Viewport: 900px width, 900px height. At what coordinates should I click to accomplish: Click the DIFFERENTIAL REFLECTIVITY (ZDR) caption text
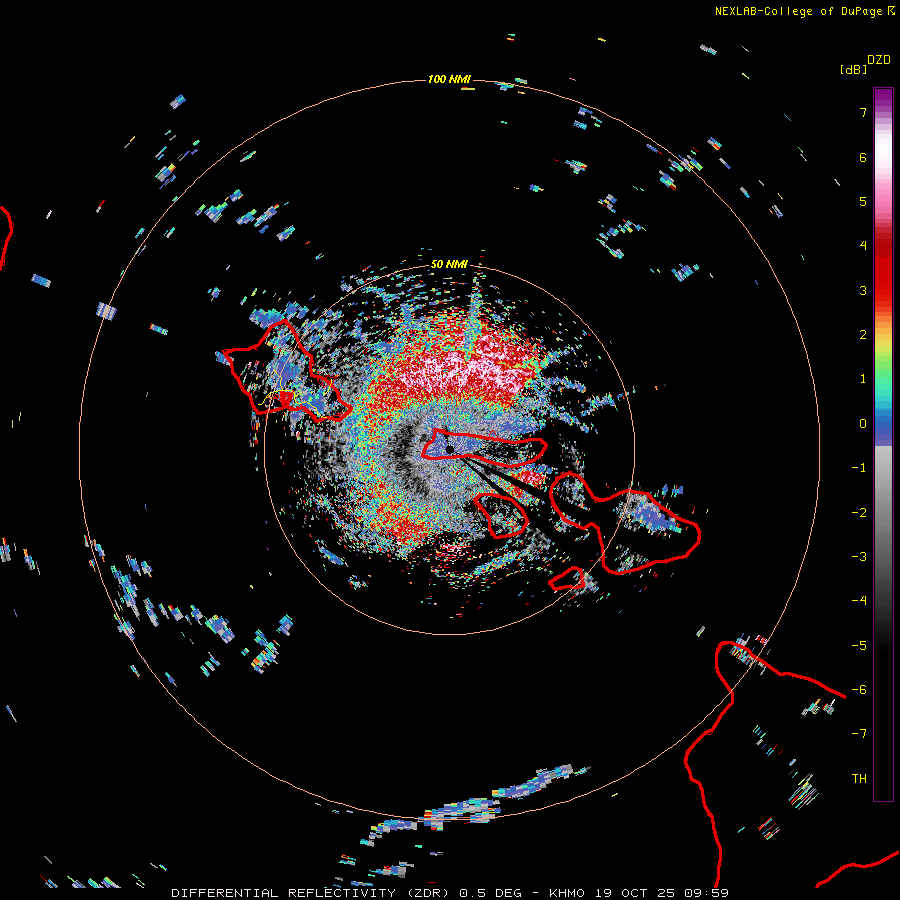point(310,893)
